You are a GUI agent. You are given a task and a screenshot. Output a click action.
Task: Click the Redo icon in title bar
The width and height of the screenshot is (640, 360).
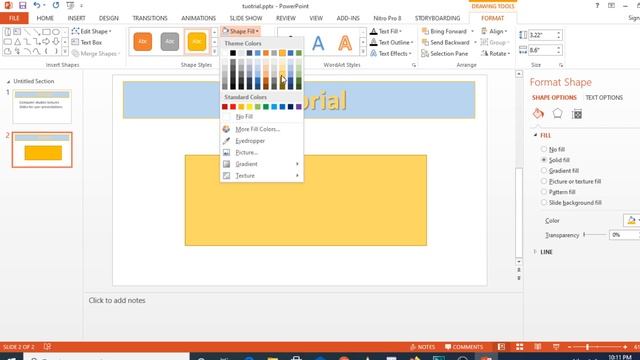pyautogui.click(x=56, y=5)
